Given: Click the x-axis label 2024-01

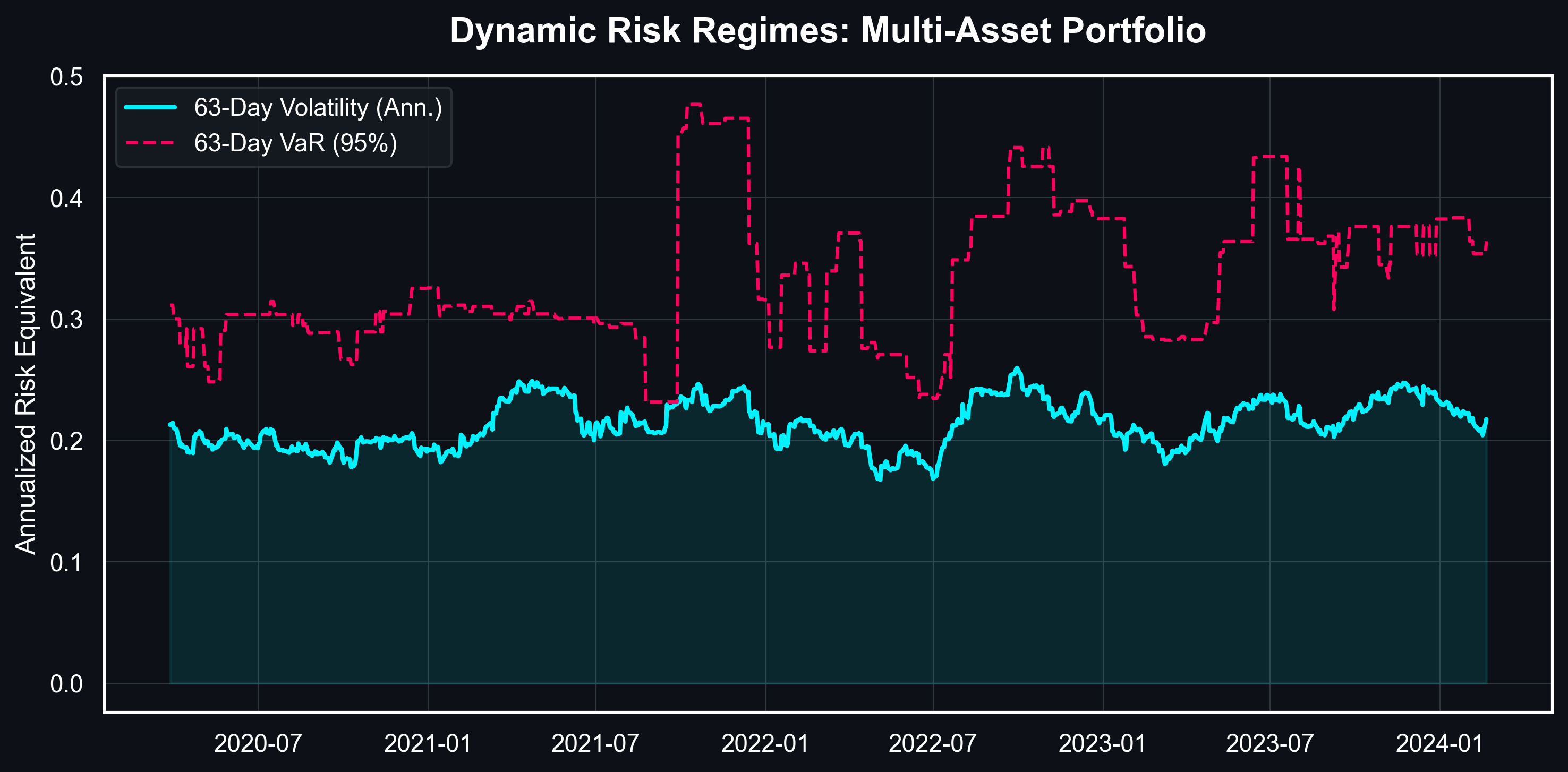Looking at the screenshot, I should (x=1439, y=743).
